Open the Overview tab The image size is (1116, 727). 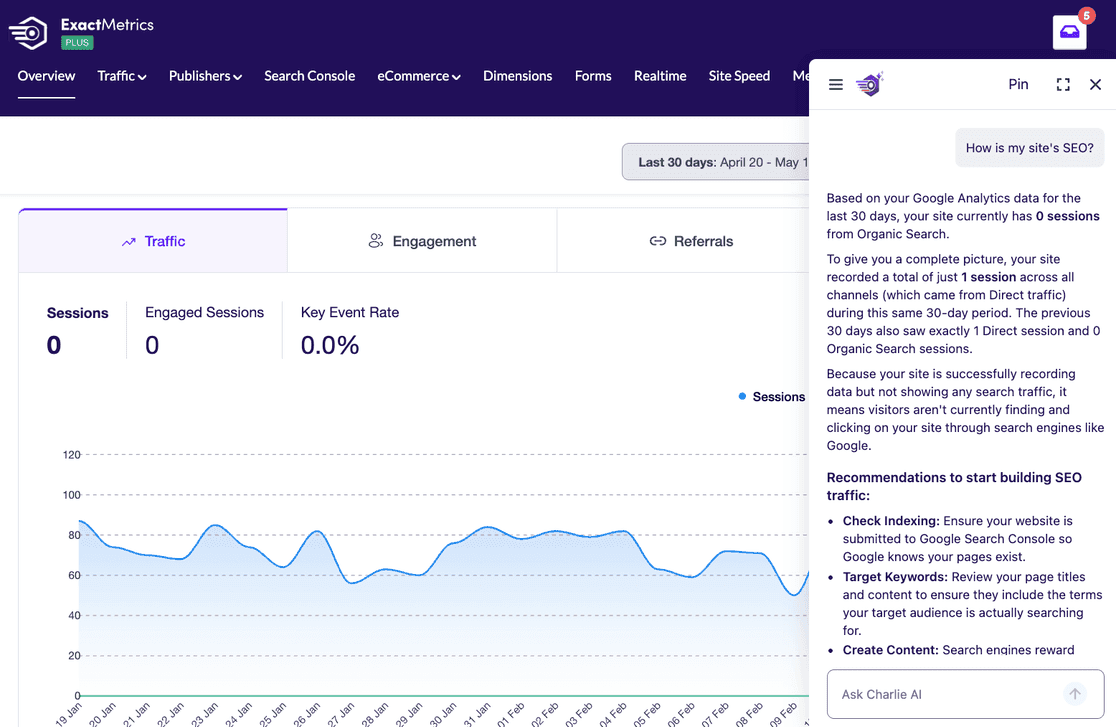click(46, 76)
